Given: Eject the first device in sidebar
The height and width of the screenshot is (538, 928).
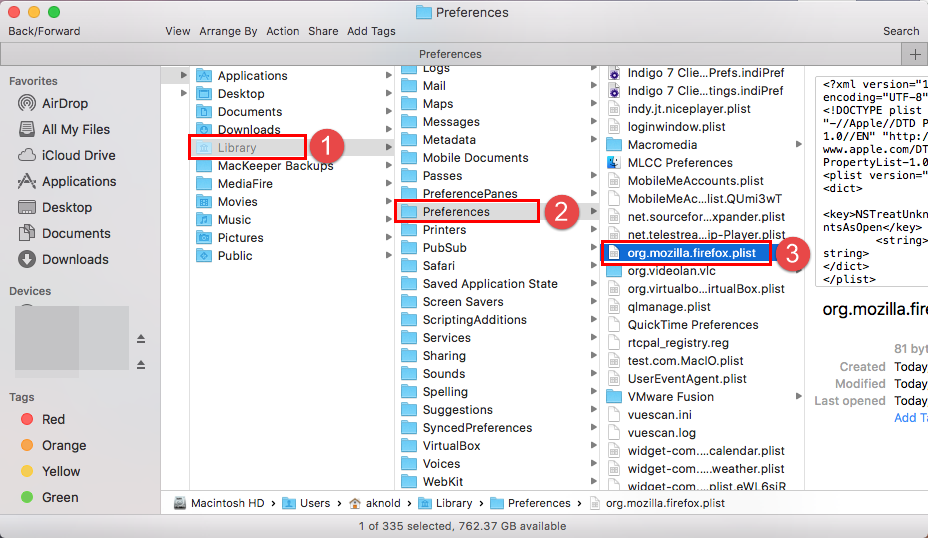Looking at the screenshot, I should click(x=141, y=338).
